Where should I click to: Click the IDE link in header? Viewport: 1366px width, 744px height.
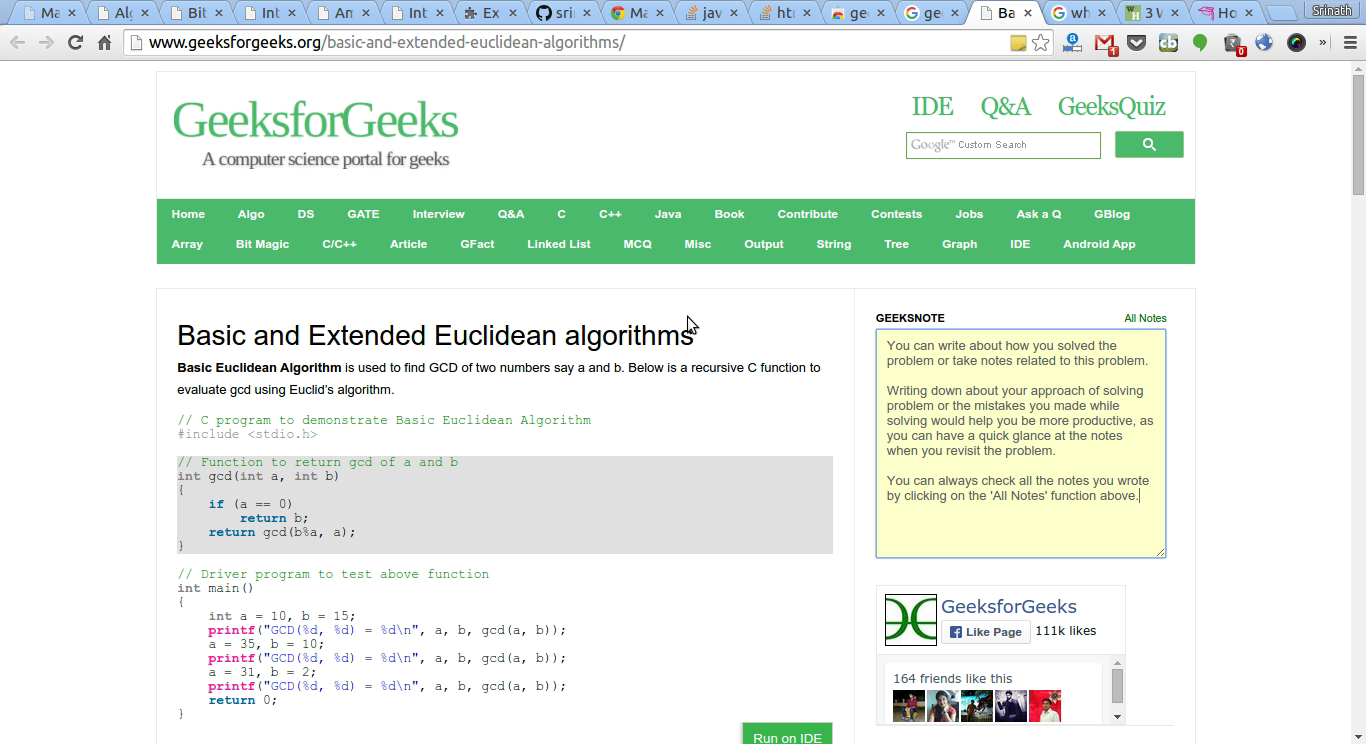[x=932, y=106]
